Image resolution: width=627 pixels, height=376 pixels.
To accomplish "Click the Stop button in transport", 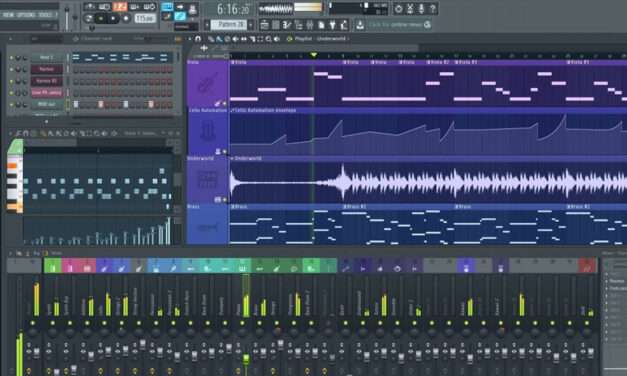I will pos(113,18).
